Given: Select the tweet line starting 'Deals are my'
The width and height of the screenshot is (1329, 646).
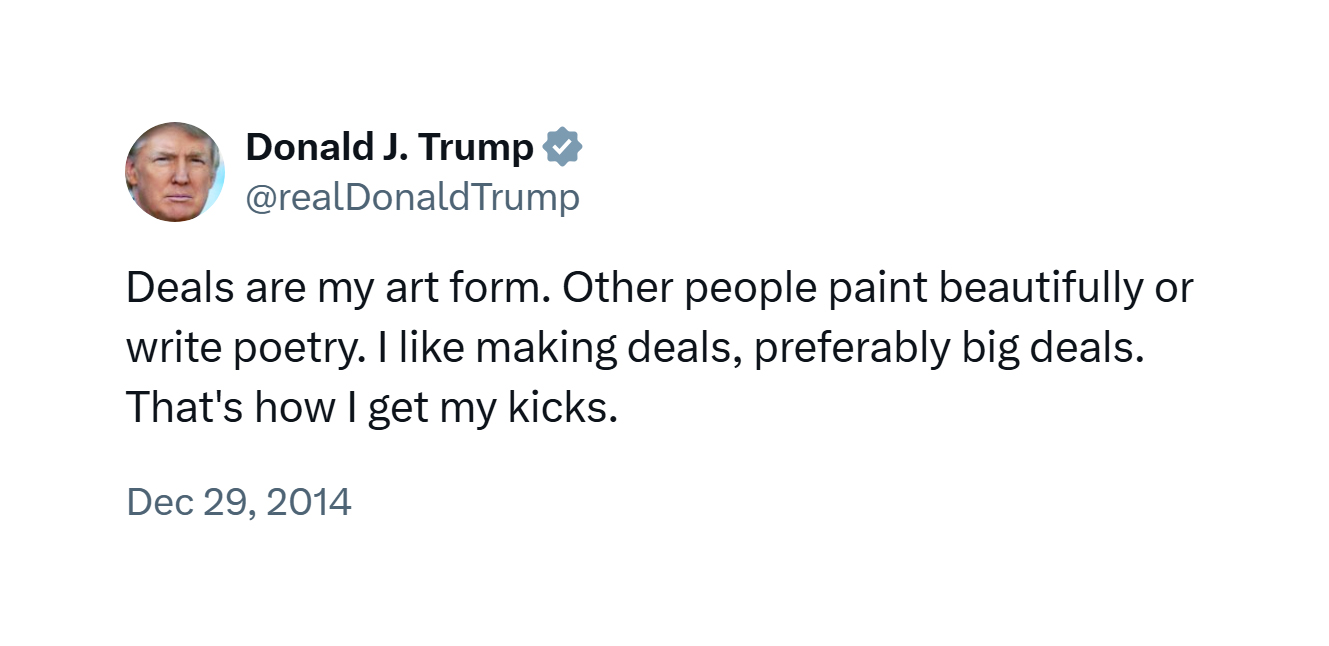Looking at the screenshot, I should tap(660, 289).
